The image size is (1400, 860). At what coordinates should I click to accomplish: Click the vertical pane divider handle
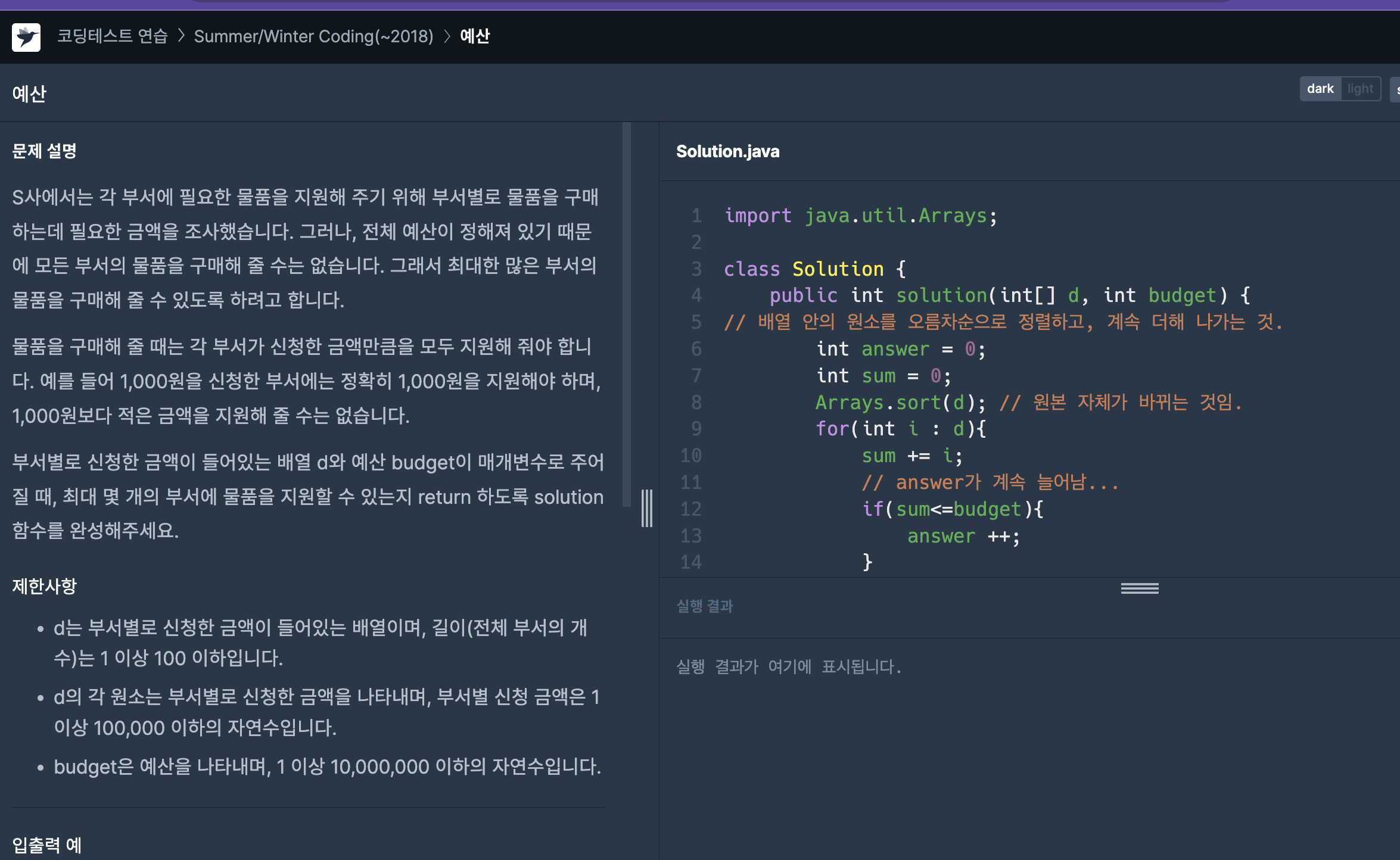(x=646, y=508)
